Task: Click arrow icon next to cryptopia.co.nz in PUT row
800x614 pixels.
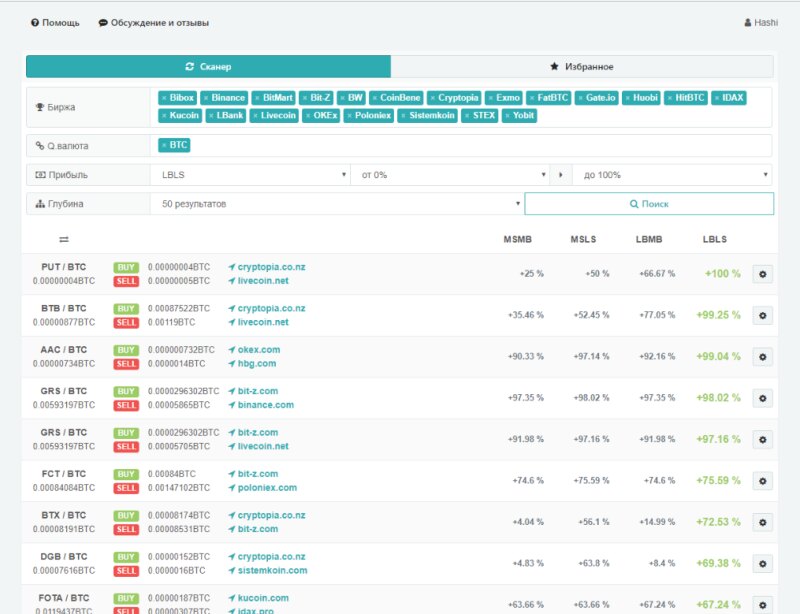Action: pos(232,267)
